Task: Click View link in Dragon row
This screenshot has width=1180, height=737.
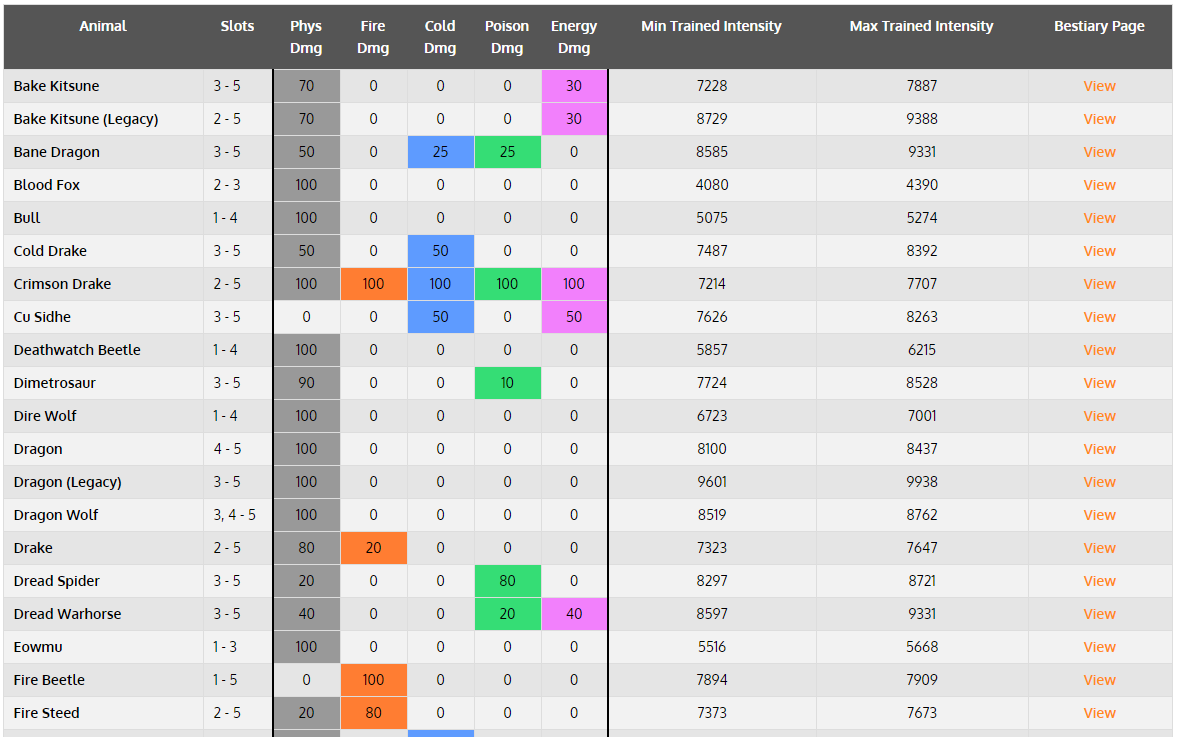Action: coord(1099,449)
